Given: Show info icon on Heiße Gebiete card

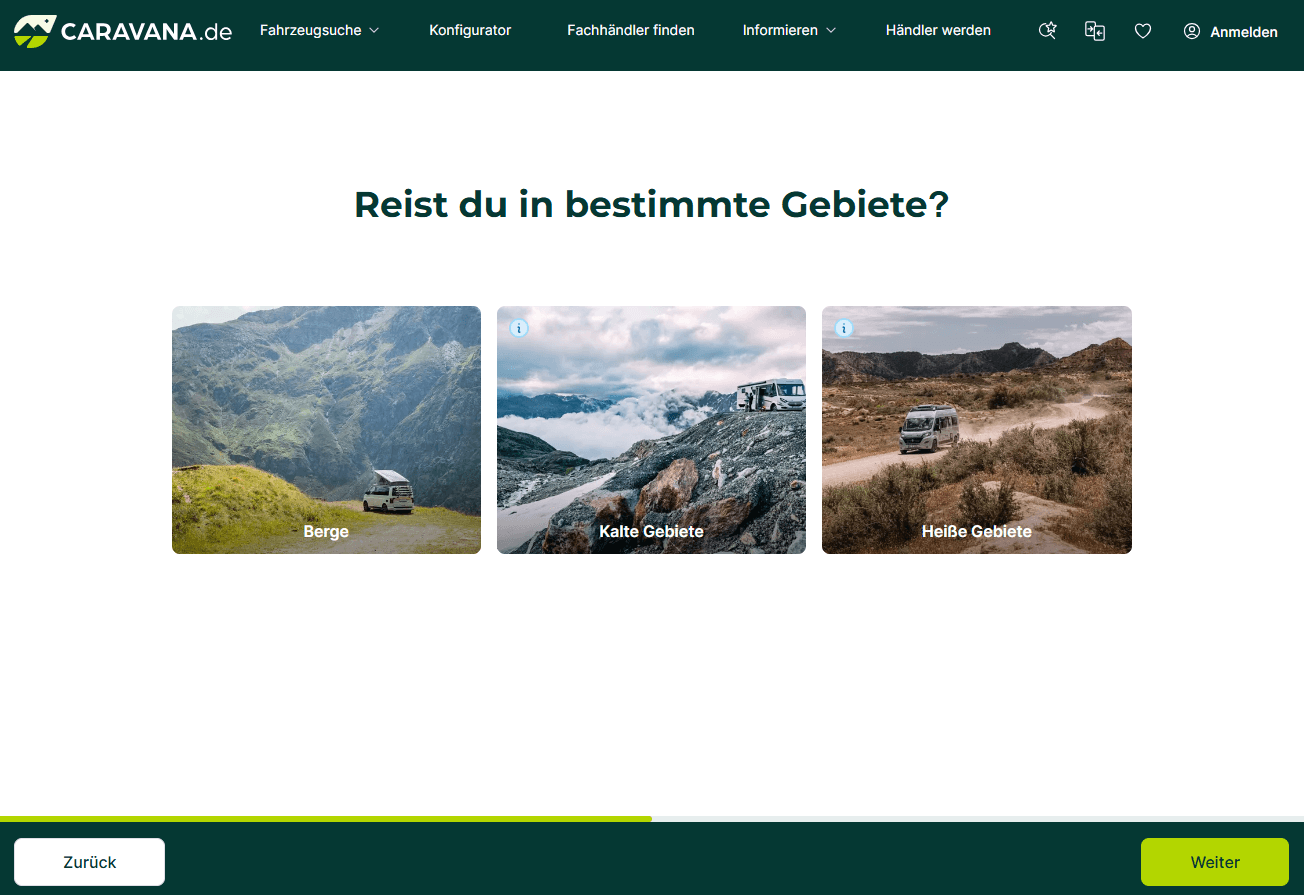Looking at the screenshot, I should [844, 328].
